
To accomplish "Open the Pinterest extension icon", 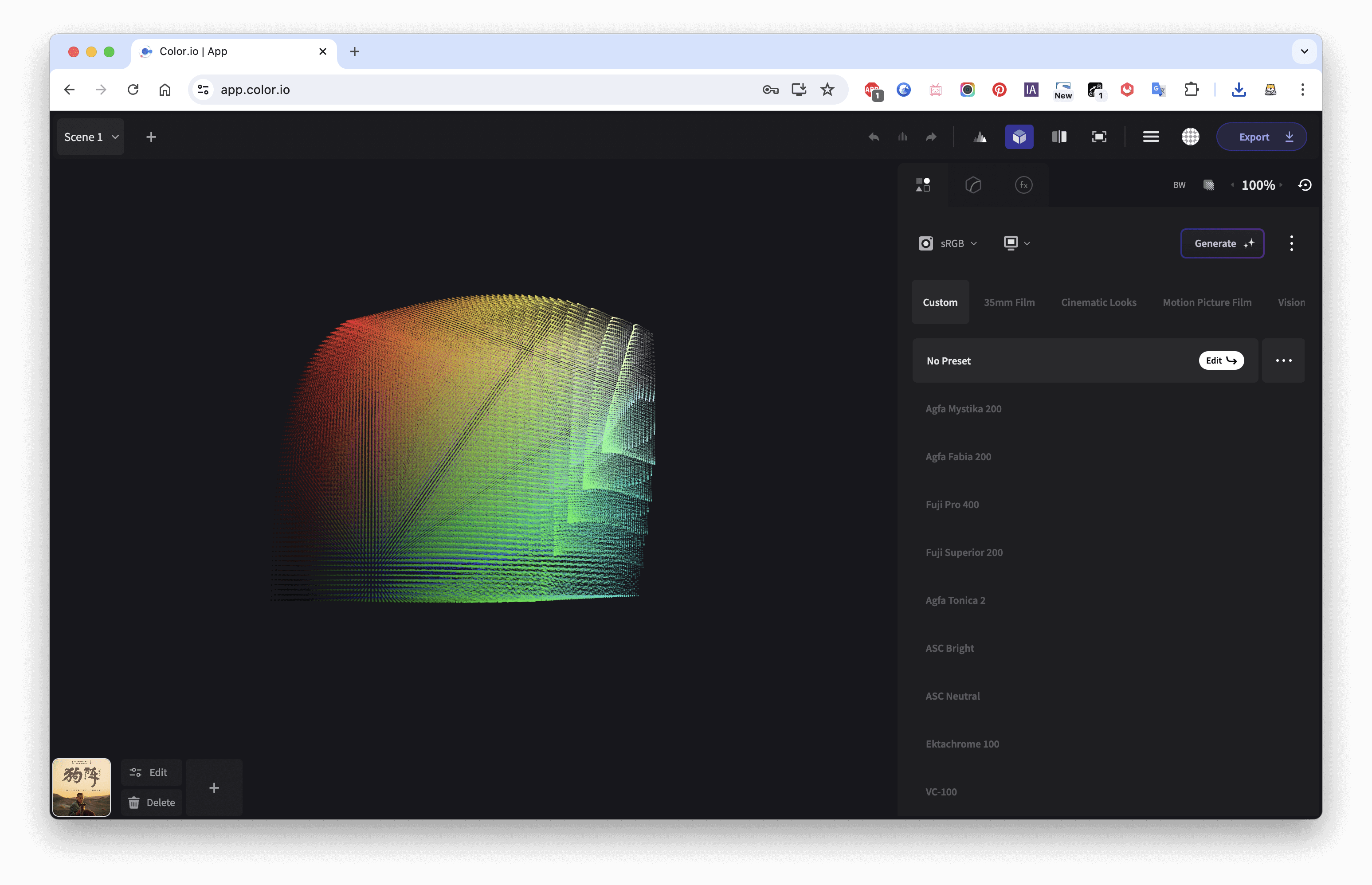I will pyautogui.click(x=999, y=90).
